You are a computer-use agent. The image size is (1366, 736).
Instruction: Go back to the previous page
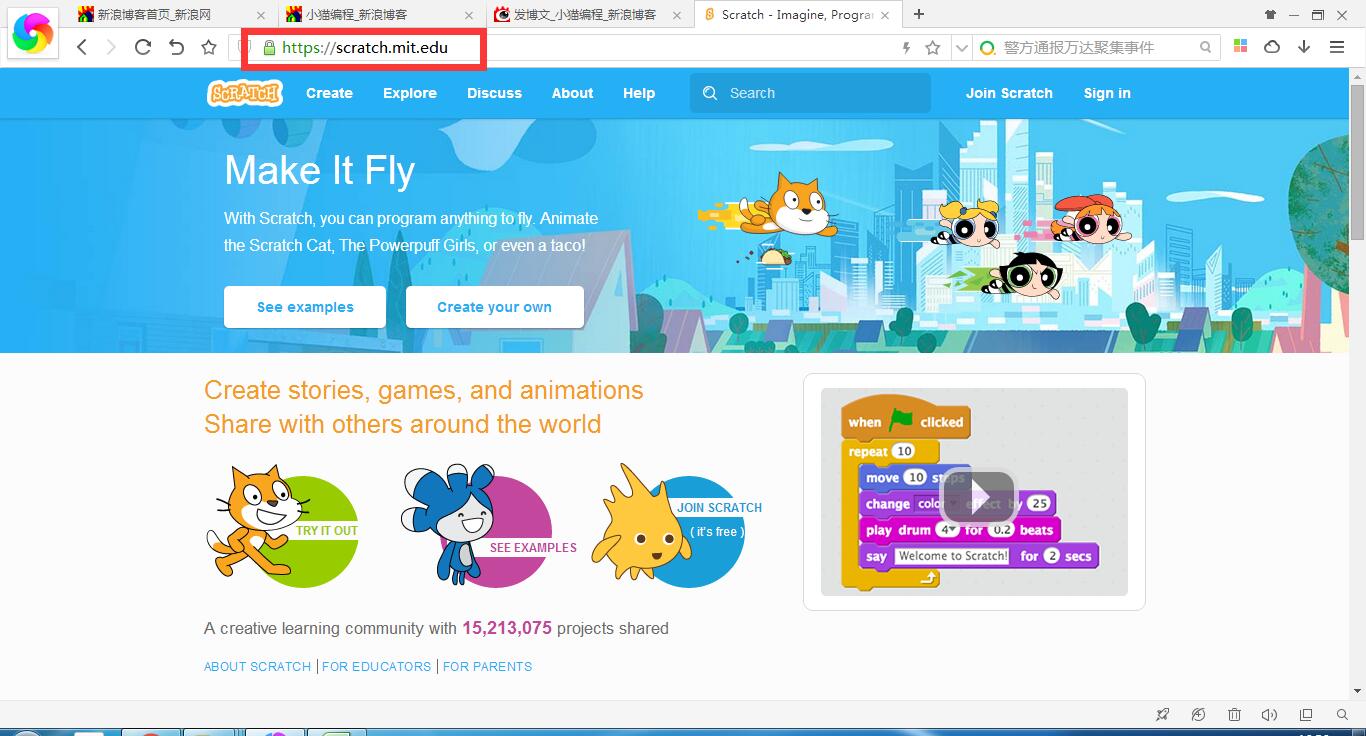pos(83,47)
